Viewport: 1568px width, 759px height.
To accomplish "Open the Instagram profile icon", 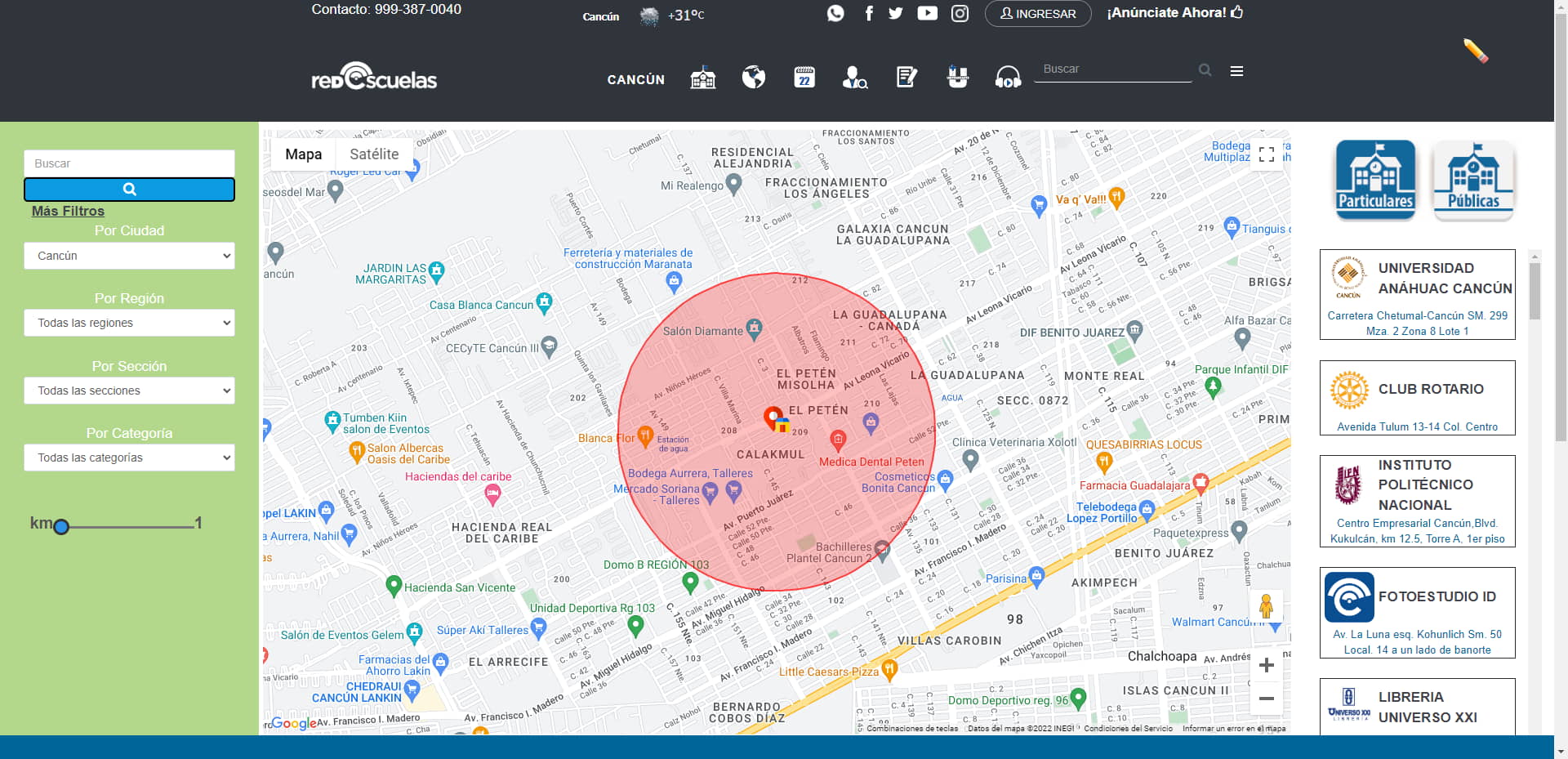I will [x=960, y=13].
